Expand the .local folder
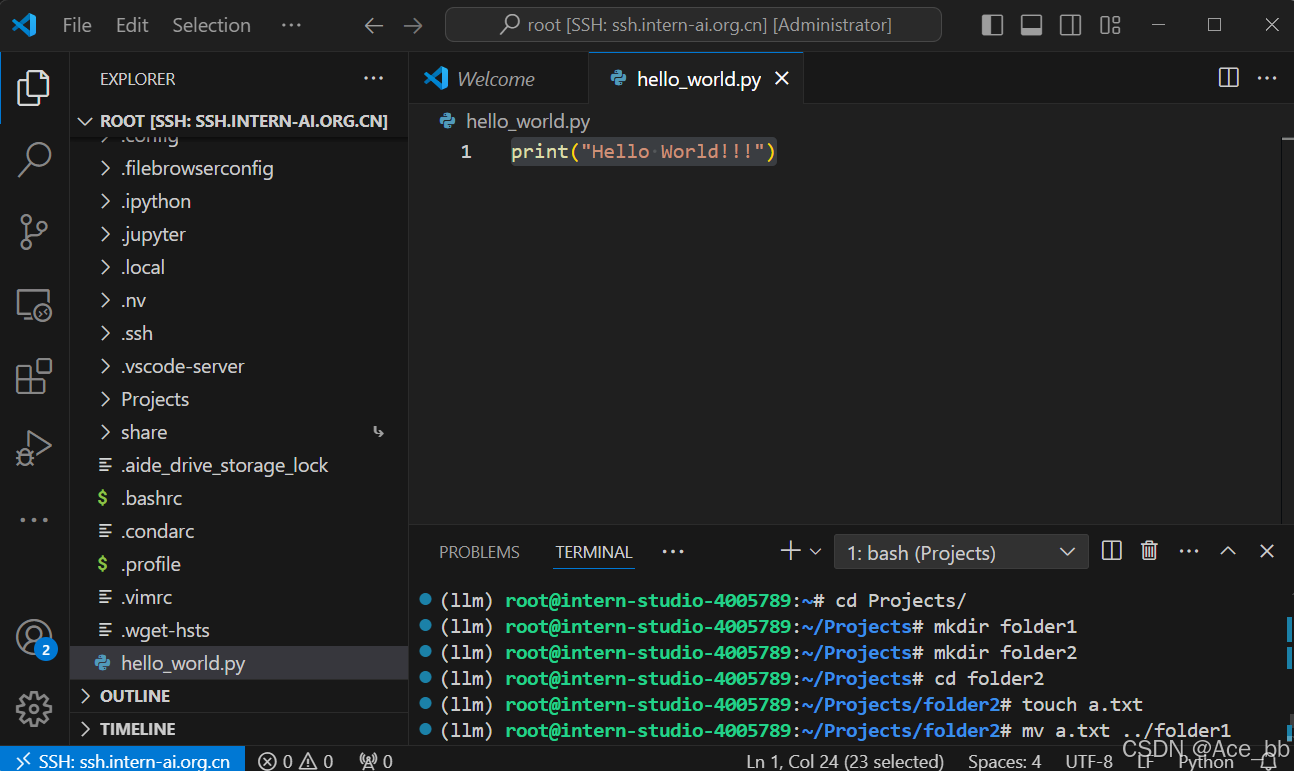This screenshot has height=771, width=1294. pos(239,267)
